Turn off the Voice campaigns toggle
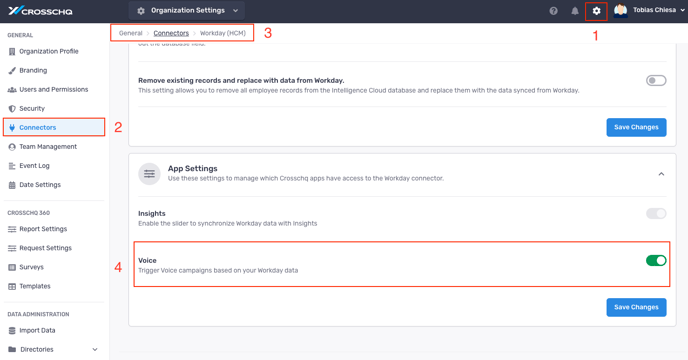Screen dimensions: 688x360 coord(656,260)
